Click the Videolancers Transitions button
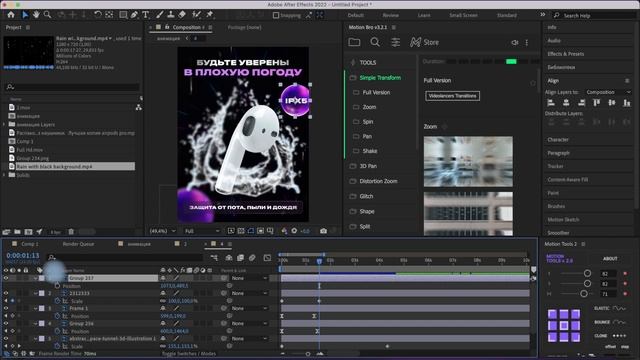The image size is (640, 360). [452, 96]
